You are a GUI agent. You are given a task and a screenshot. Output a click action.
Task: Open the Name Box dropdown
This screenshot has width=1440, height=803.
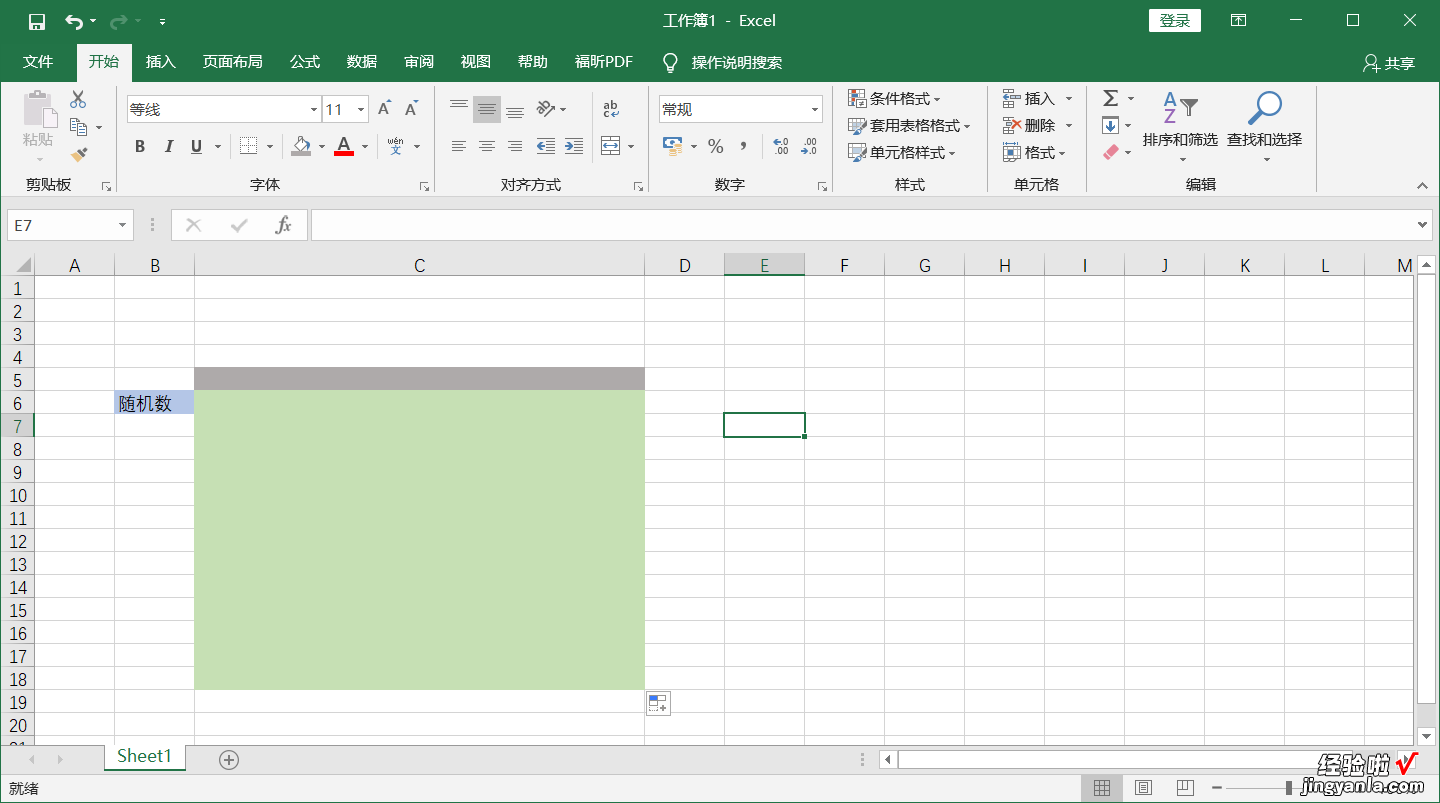point(123,225)
